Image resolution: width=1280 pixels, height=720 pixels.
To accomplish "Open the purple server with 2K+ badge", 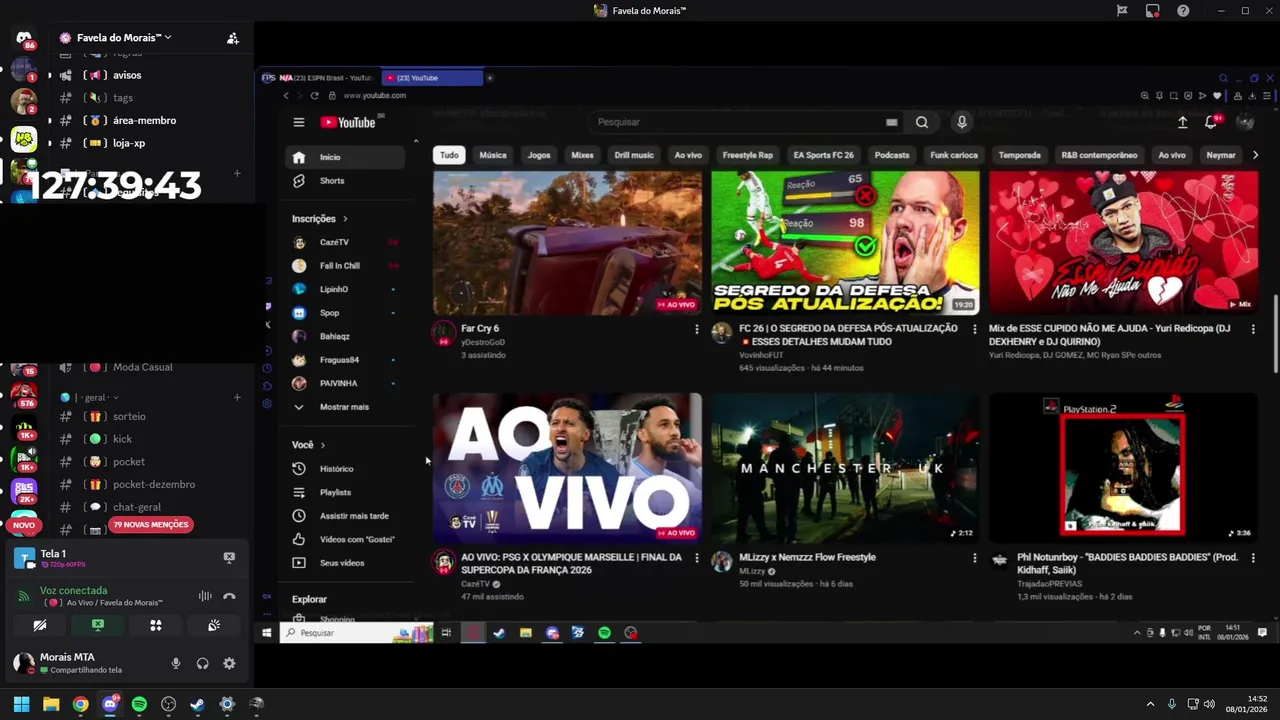I will [x=24, y=490].
